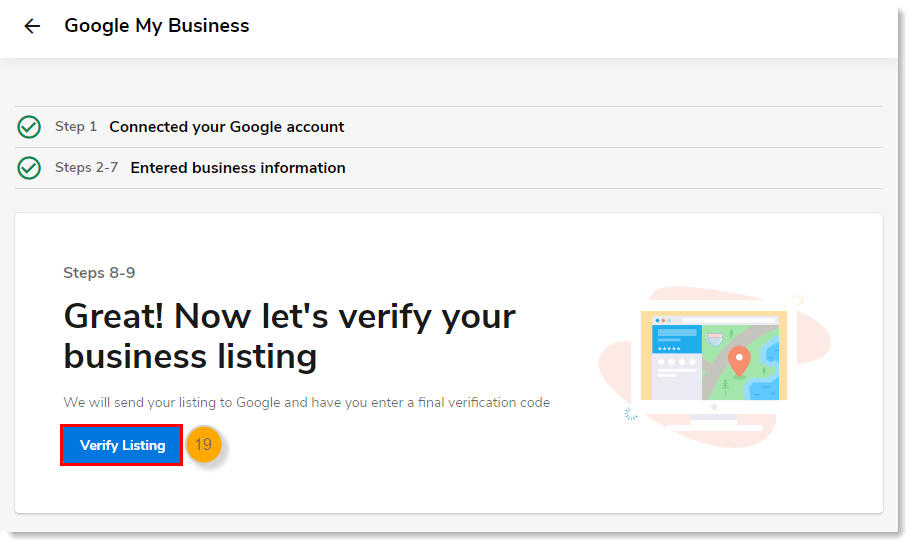The image size is (913, 547).
Task: Go back using the left arrow icon
Action: [32, 26]
